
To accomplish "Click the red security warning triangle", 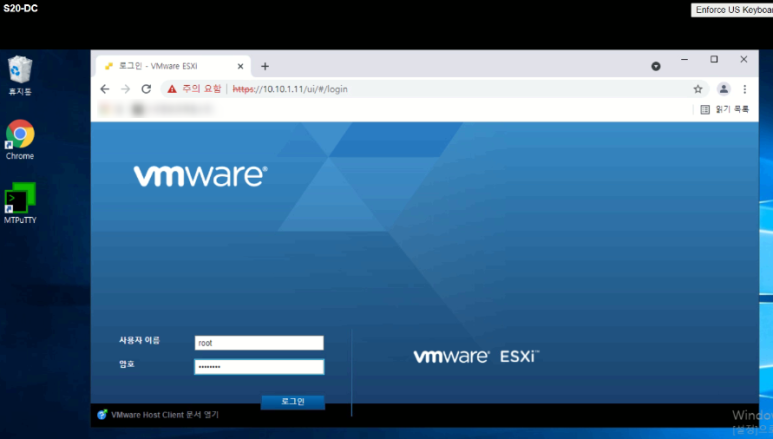I will (172, 89).
